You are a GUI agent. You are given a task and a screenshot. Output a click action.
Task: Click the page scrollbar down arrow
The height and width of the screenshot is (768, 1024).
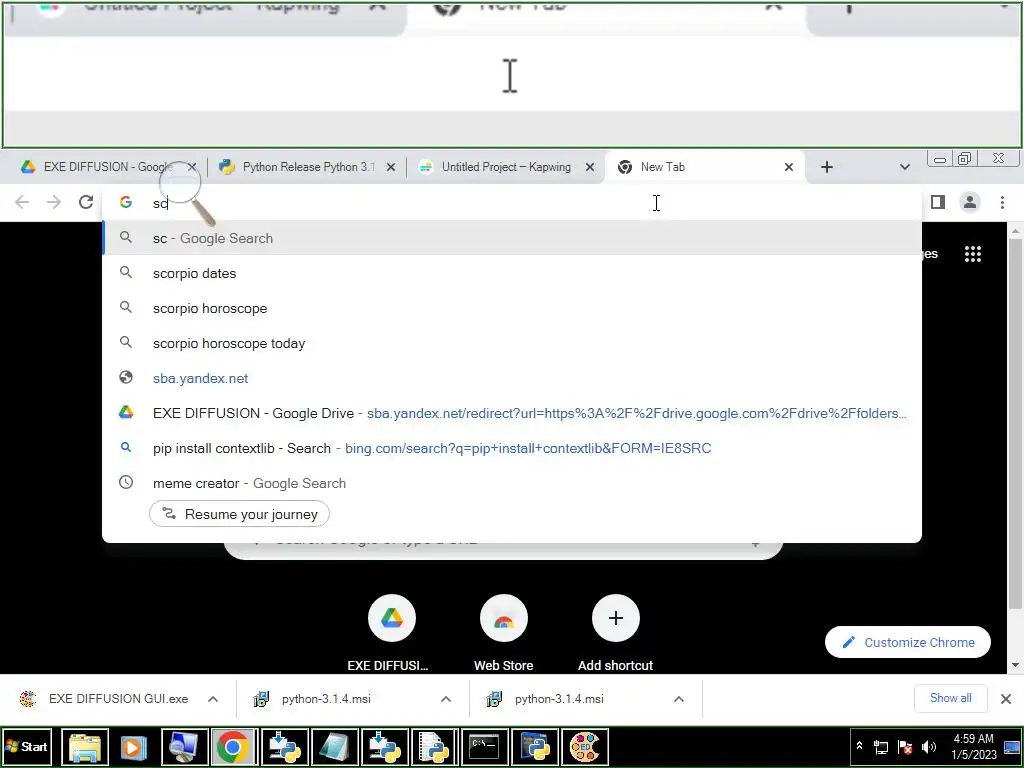coord(1016,665)
